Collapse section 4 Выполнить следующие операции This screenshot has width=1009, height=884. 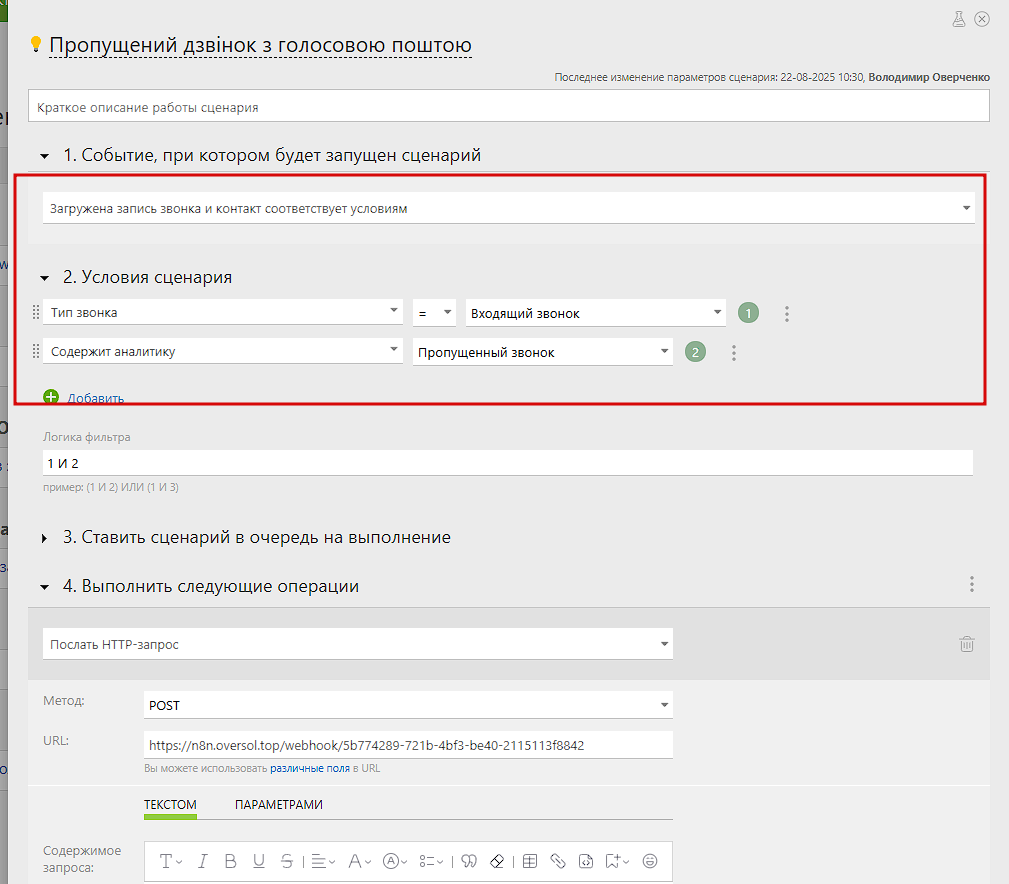point(44,587)
